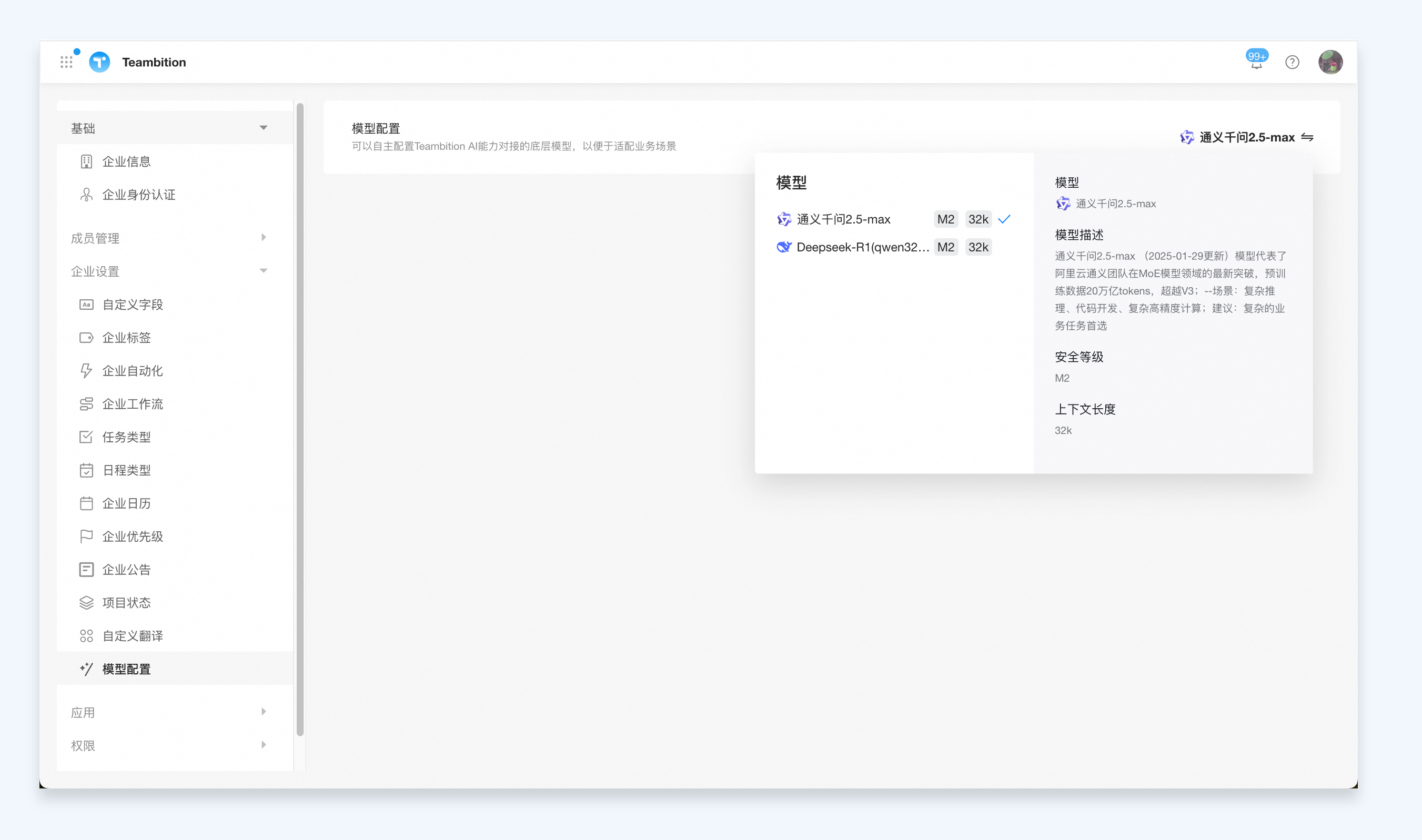
Task: Go to 企业标签 settings
Action: [x=175, y=338]
